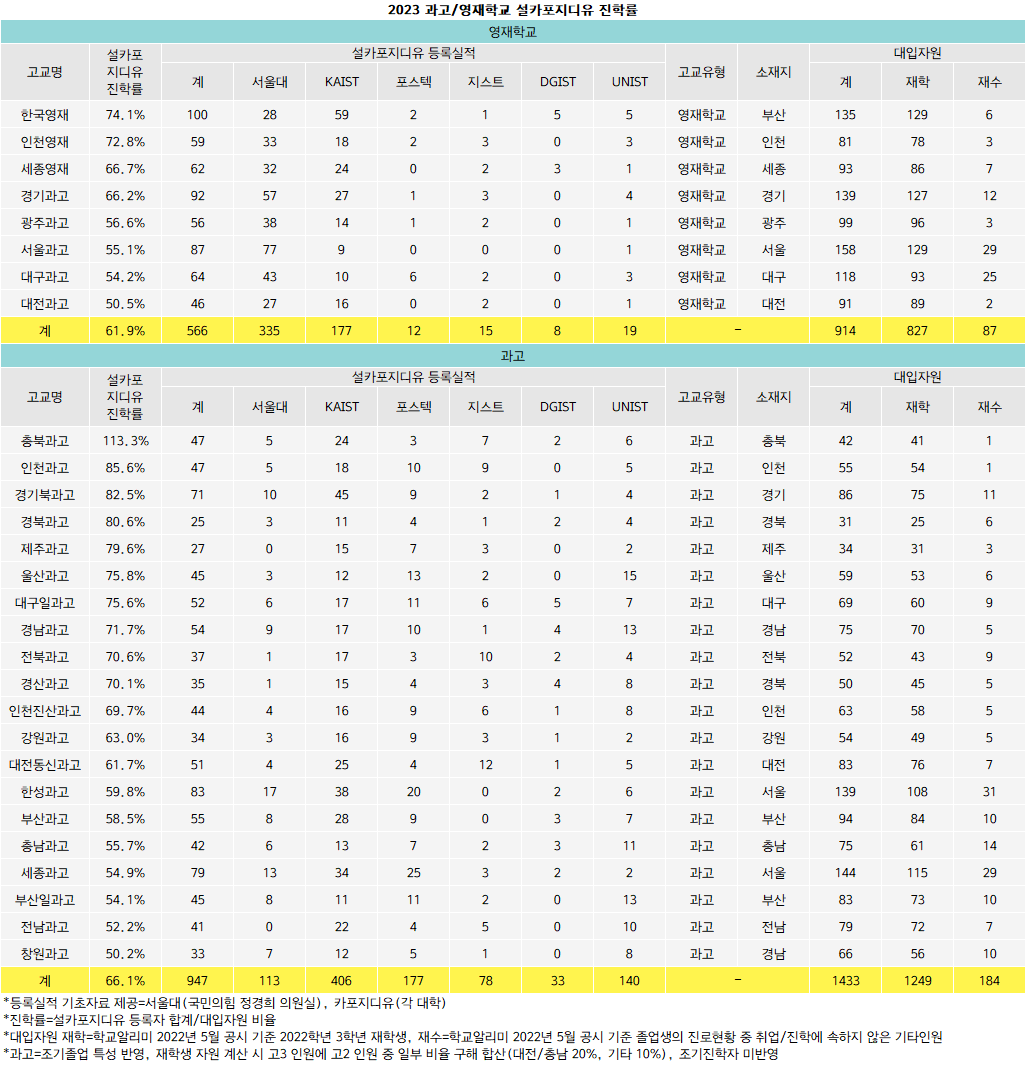Click the UNIST column header in 과고 table
Image resolution: width=1026 pixels, height=1082 pixels.
629,407
